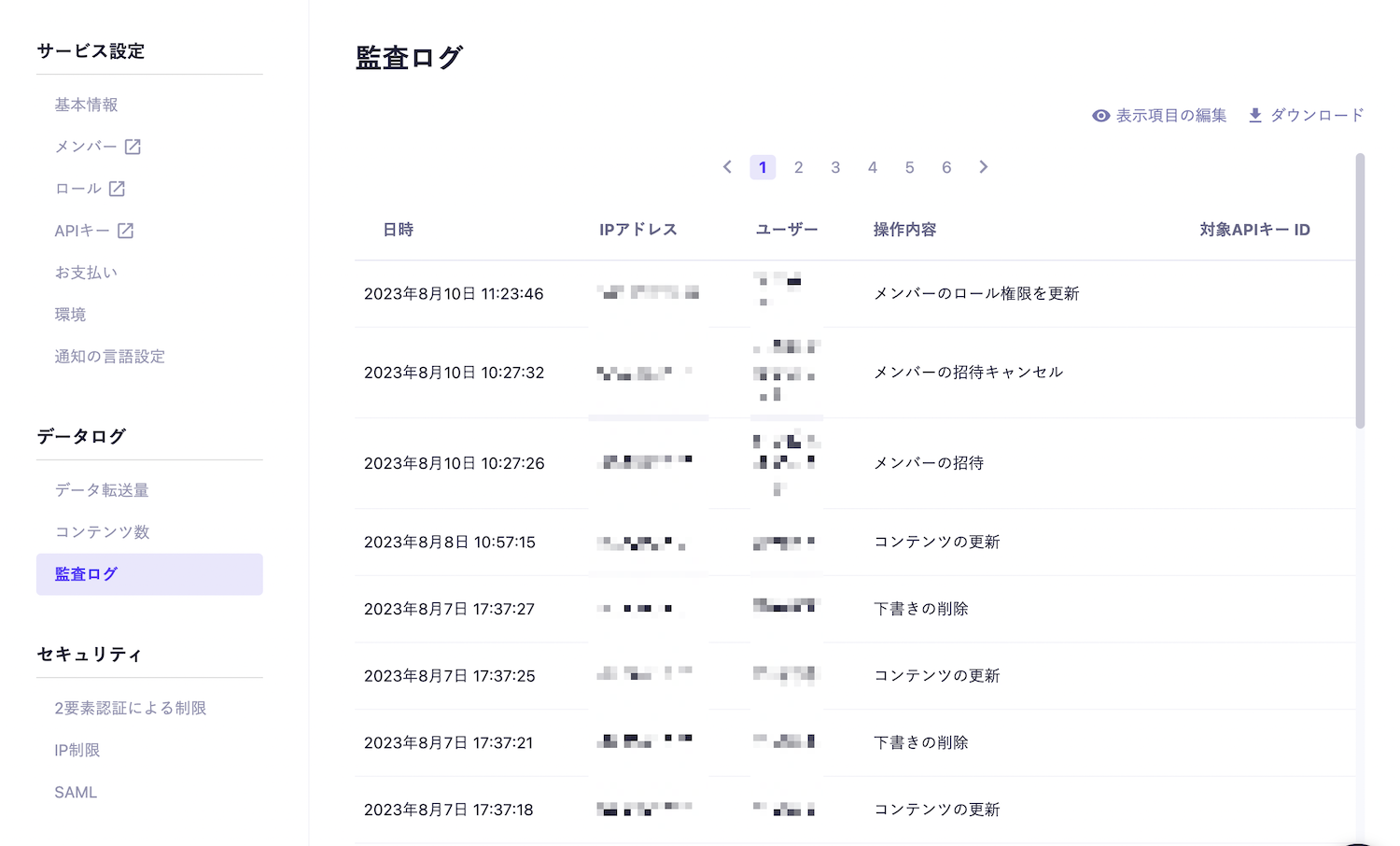Open the 通知の言語設定 page
Image resolution: width=1400 pixels, height=846 pixels.
click(x=109, y=356)
